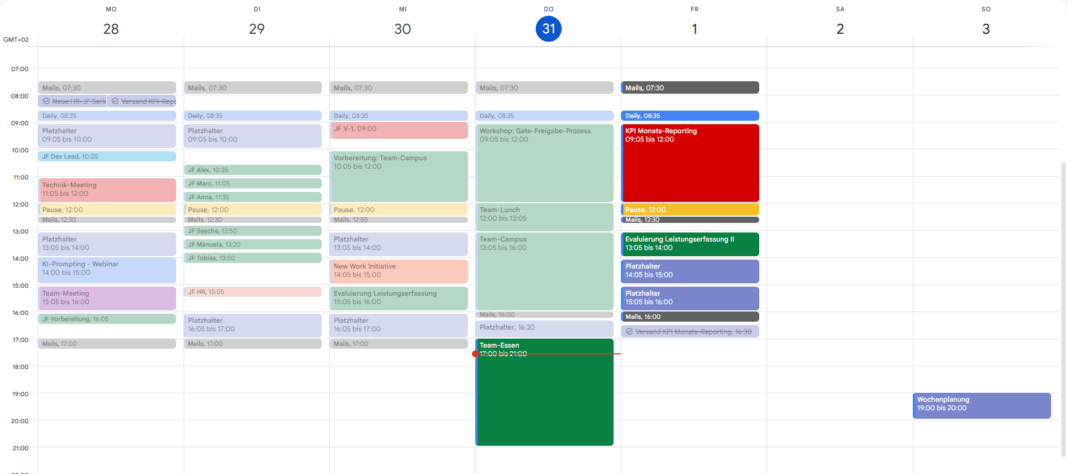
Task: Open Monday Mails 17:00 event
Action: pyautogui.click(x=107, y=344)
